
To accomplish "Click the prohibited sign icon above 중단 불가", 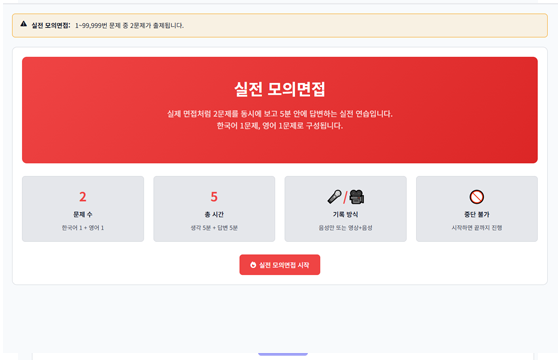I will pyautogui.click(x=477, y=197).
